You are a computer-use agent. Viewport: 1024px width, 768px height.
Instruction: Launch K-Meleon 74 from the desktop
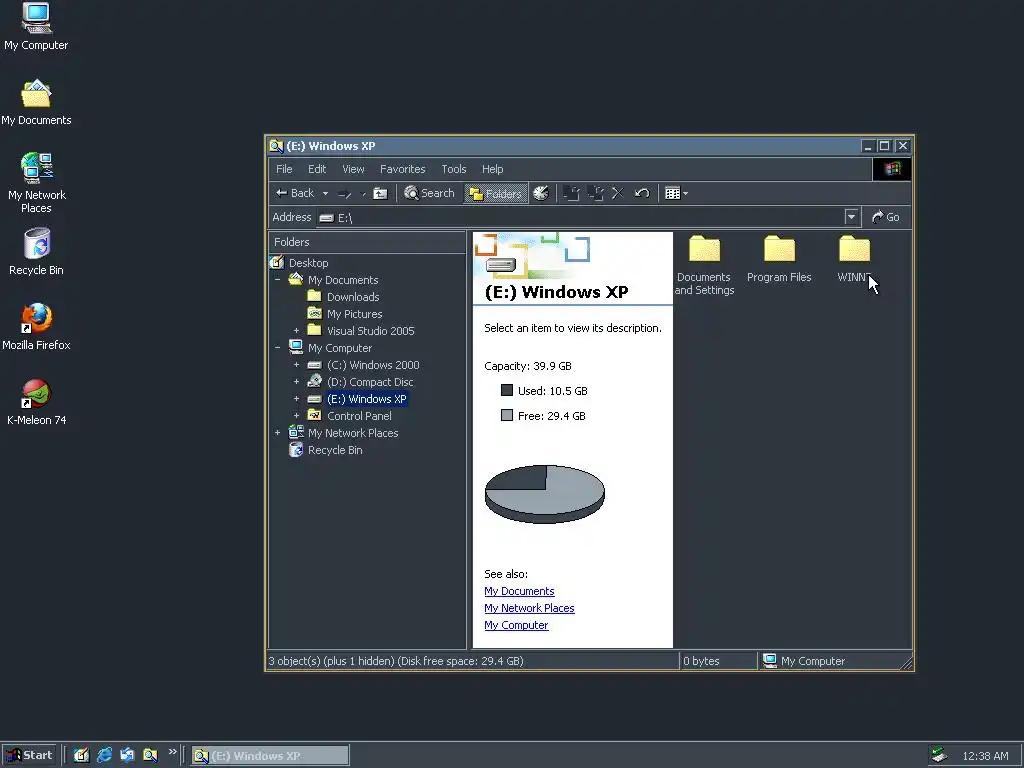tap(36, 402)
